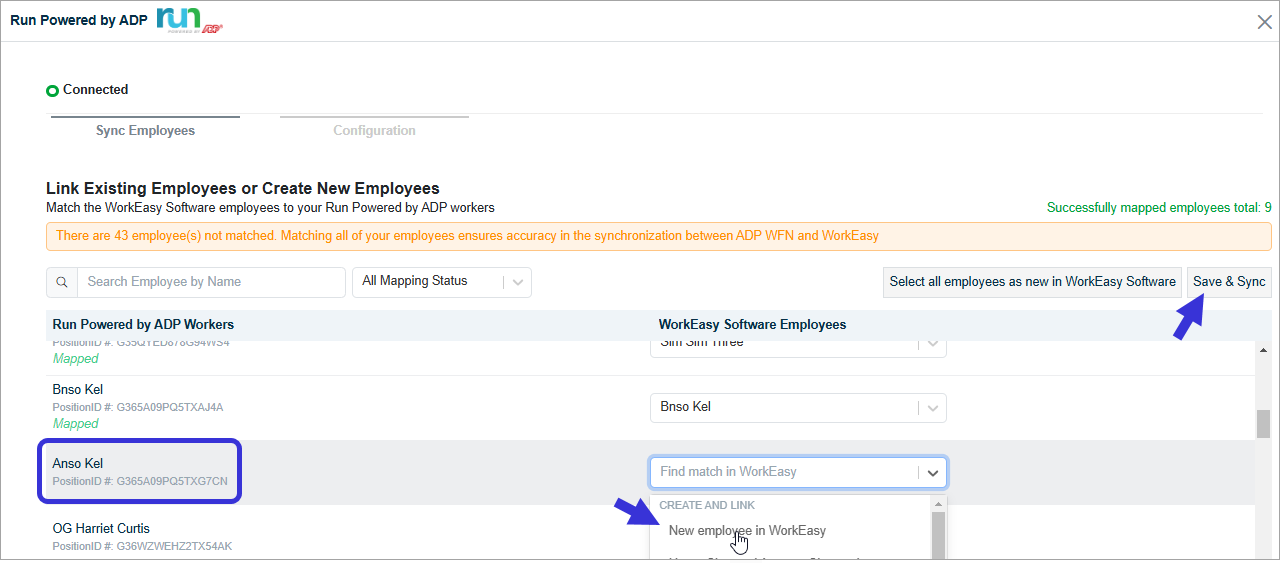Click the unmatched employees warning banner
1280x563 pixels.
pyautogui.click(x=659, y=237)
